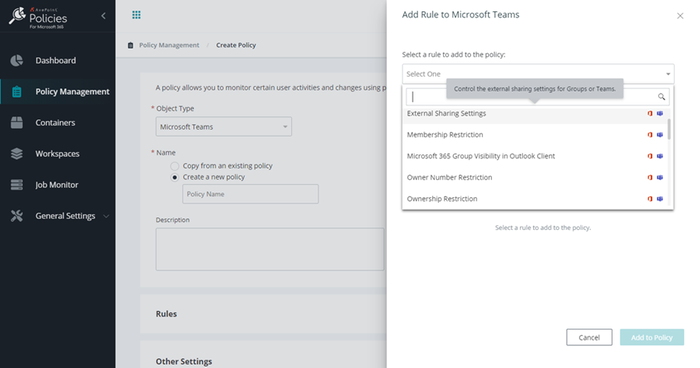The width and height of the screenshot is (700, 368).
Task: Click the Job Monitor server icon
Action: pos(17,184)
